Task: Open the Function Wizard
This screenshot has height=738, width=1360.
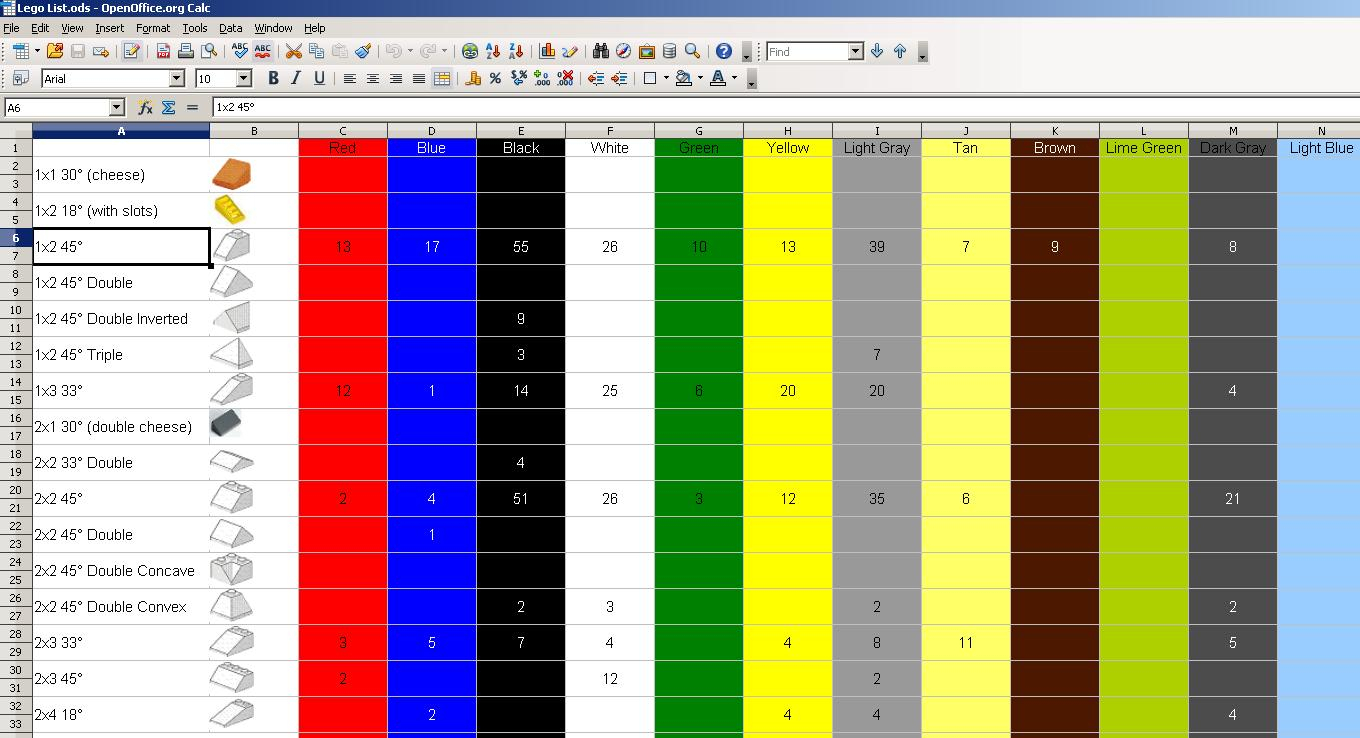Action: tap(146, 107)
